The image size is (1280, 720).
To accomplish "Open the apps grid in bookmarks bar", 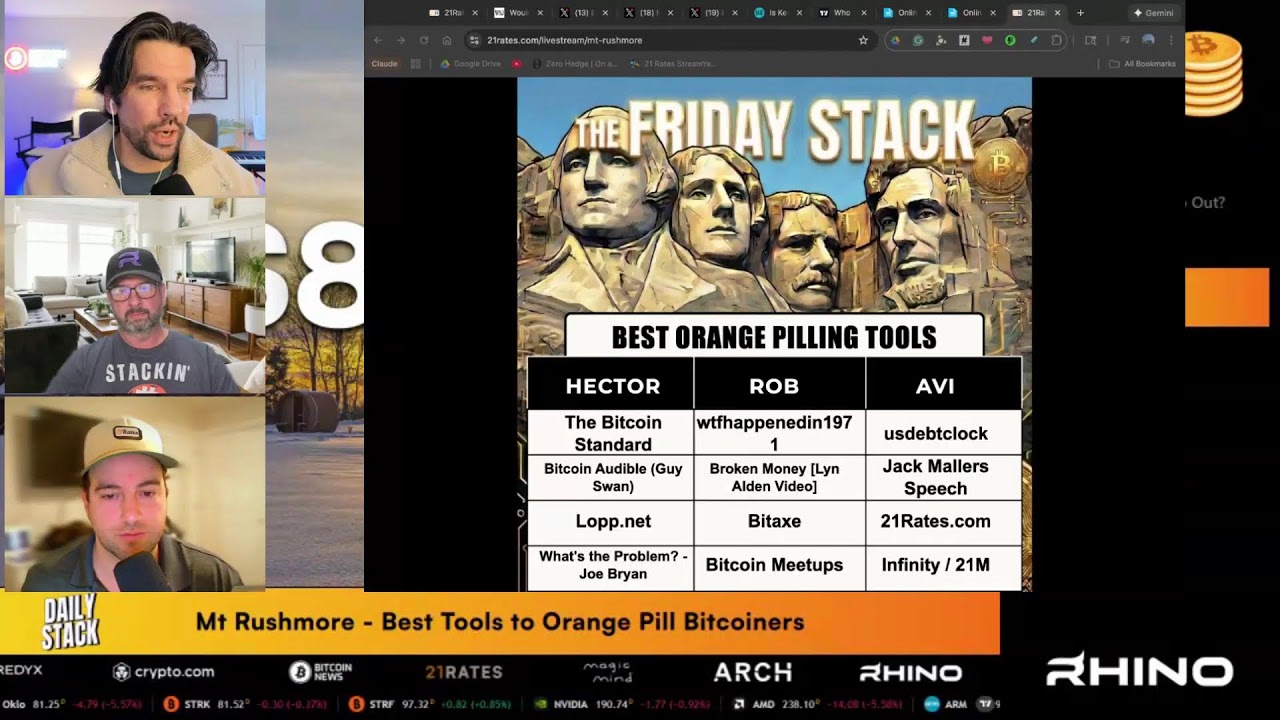I will pyautogui.click(x=415, y=64).
